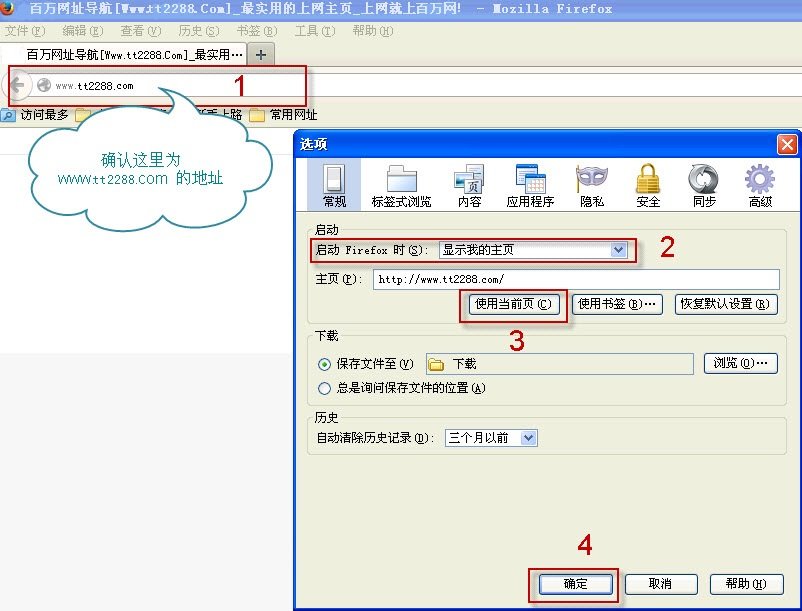802x611 pixels.
Task: Open the 内容 (Content) options panel
Action: 469,186
